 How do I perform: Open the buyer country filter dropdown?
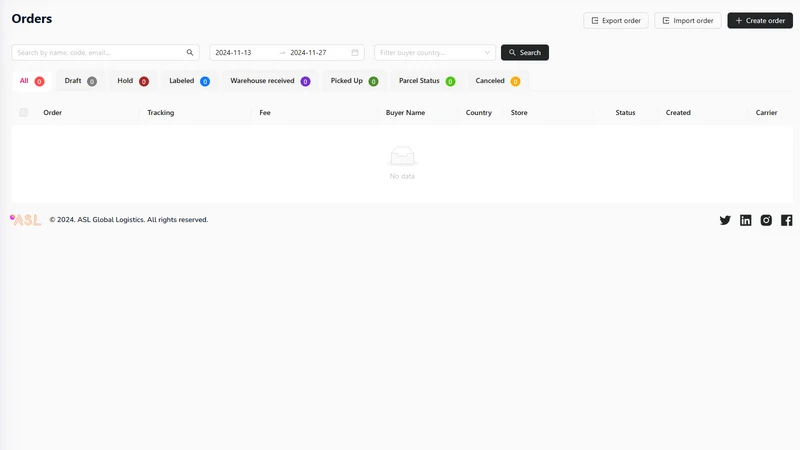click(435, 53)
